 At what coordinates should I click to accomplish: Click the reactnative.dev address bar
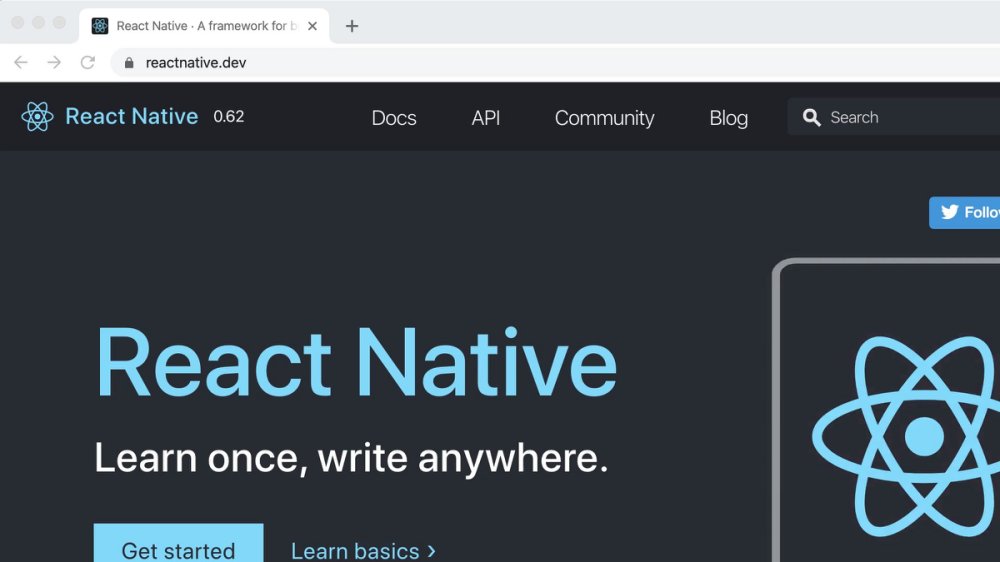tap(555, 63)
